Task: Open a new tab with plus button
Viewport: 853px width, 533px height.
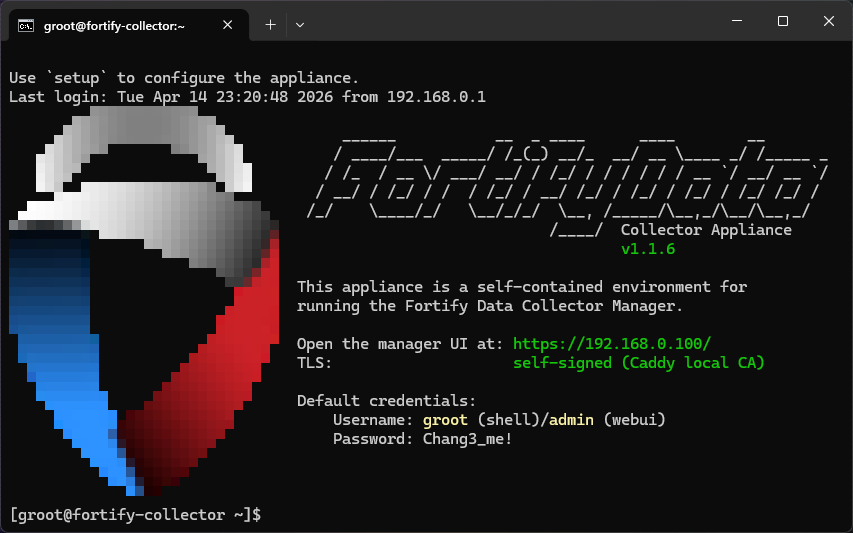Action: pyautogui.click(x=270, y=25)
